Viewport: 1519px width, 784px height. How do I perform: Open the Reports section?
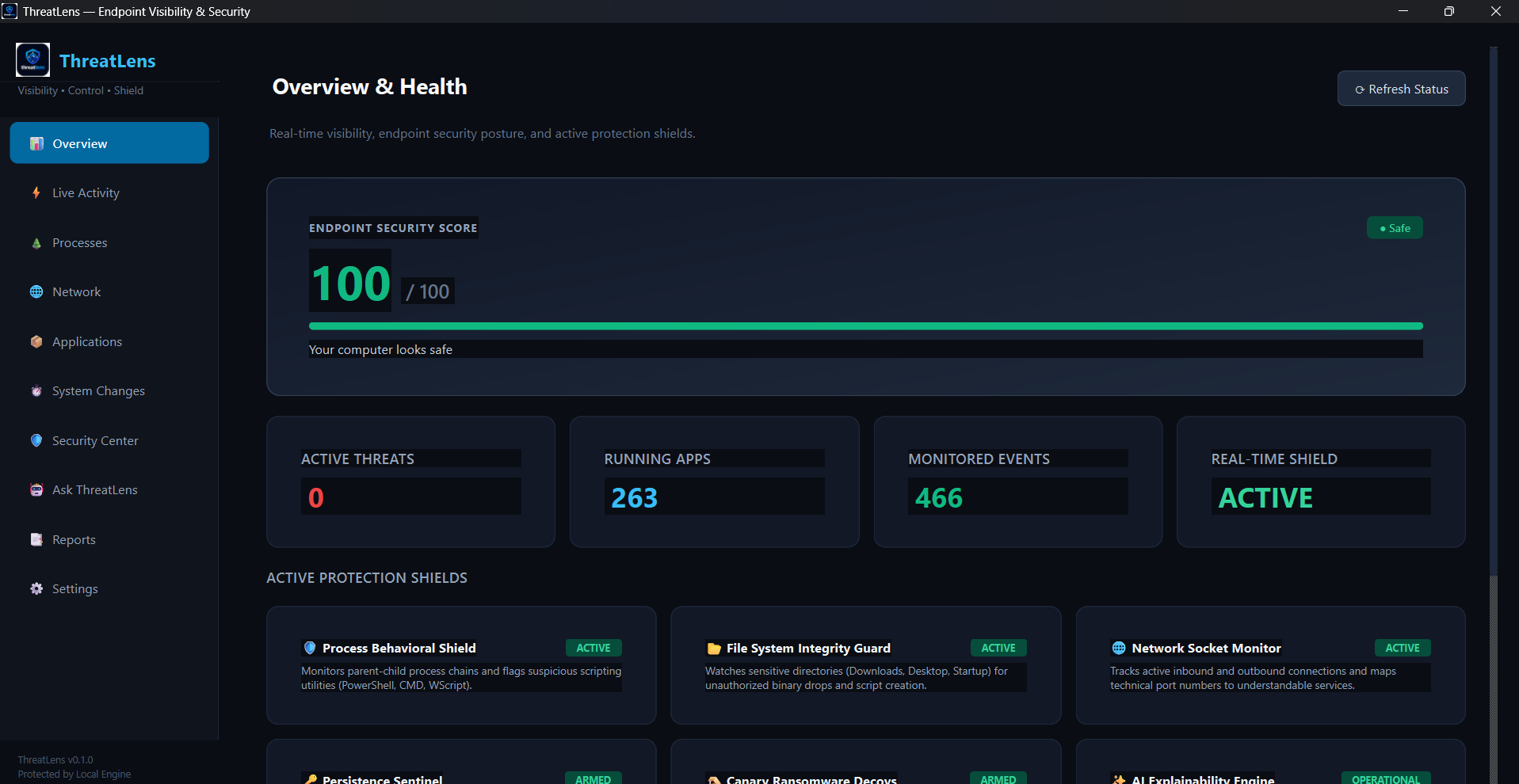click(109, 539)
